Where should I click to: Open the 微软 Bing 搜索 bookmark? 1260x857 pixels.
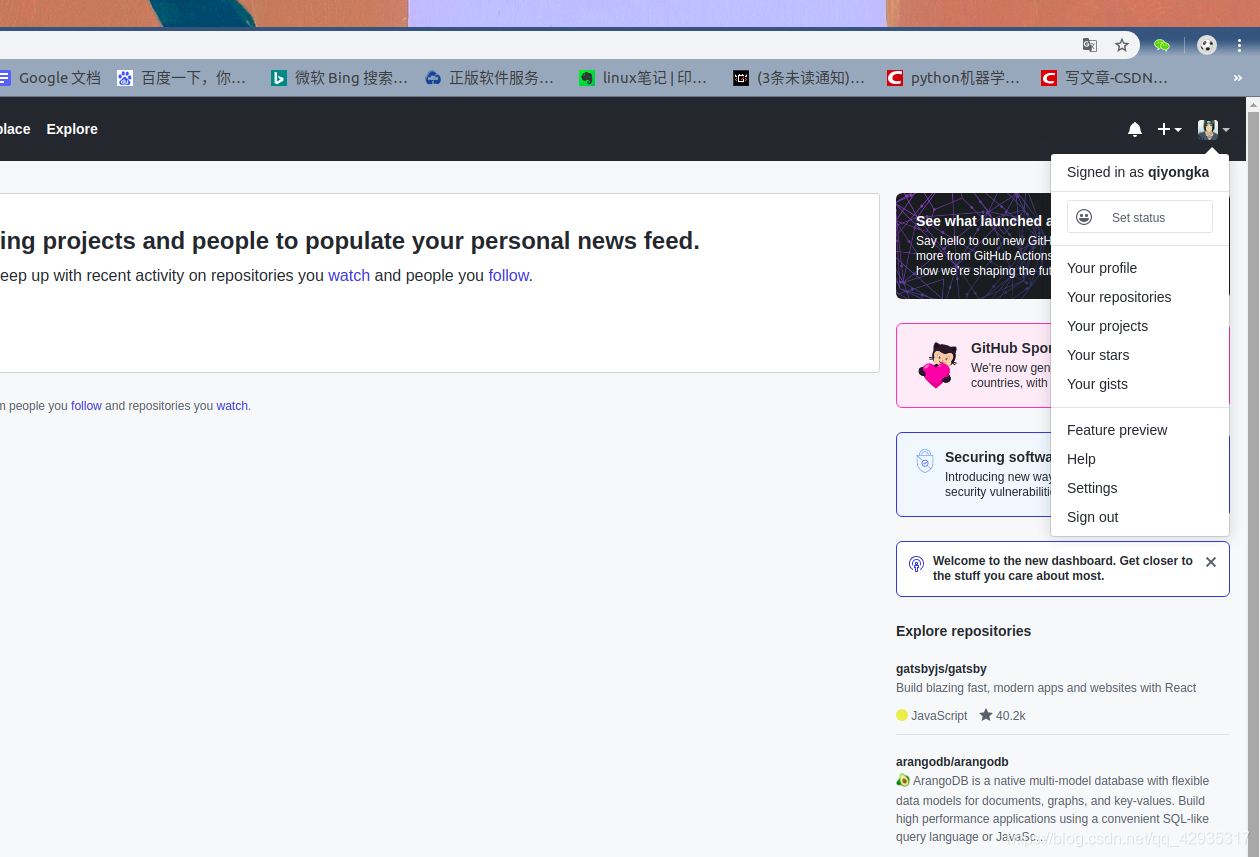pyautogui.click(x=339, y=77)
